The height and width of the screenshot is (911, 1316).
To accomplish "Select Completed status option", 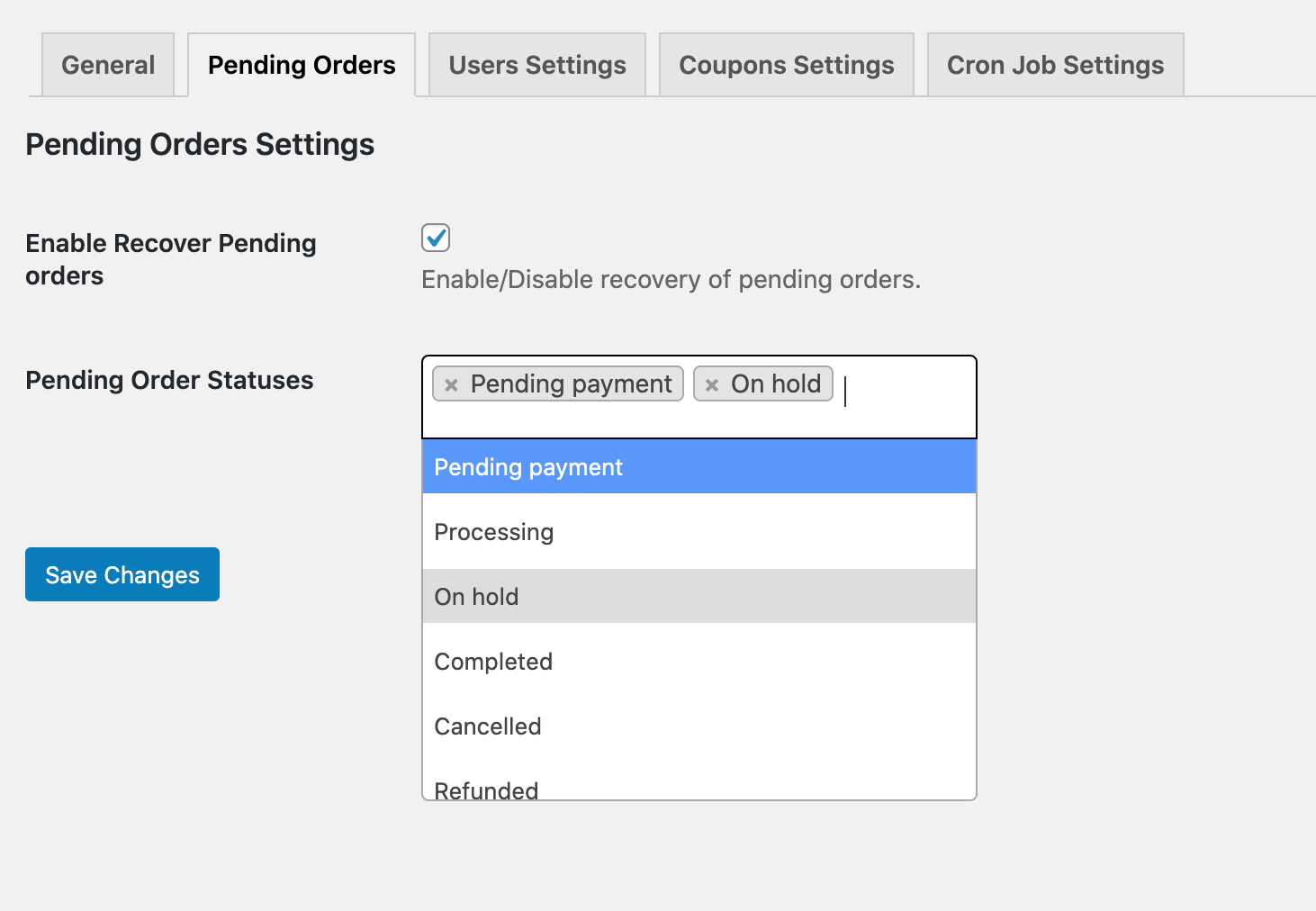I will point(699,662).
